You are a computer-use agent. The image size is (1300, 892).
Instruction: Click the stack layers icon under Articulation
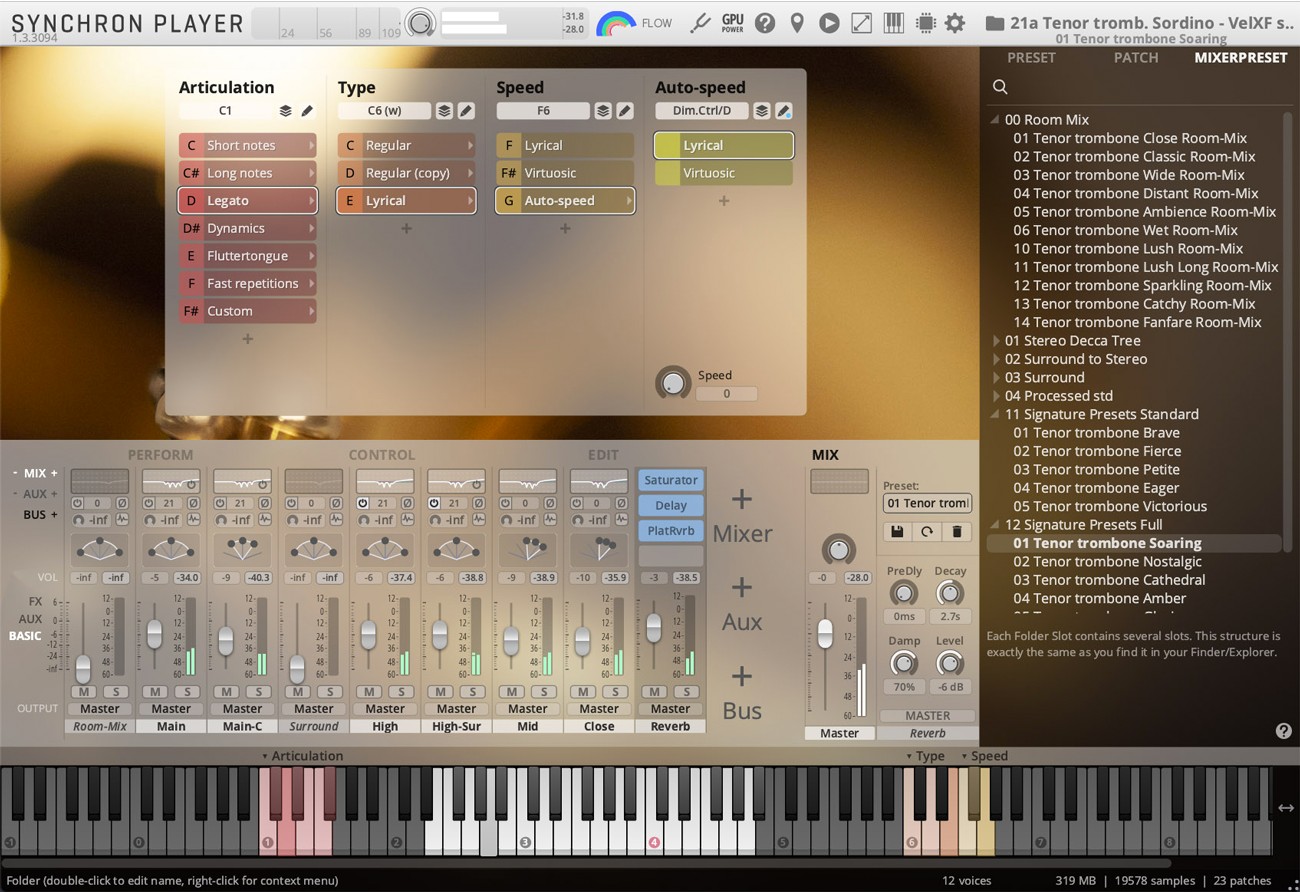(x=285, y=111)
